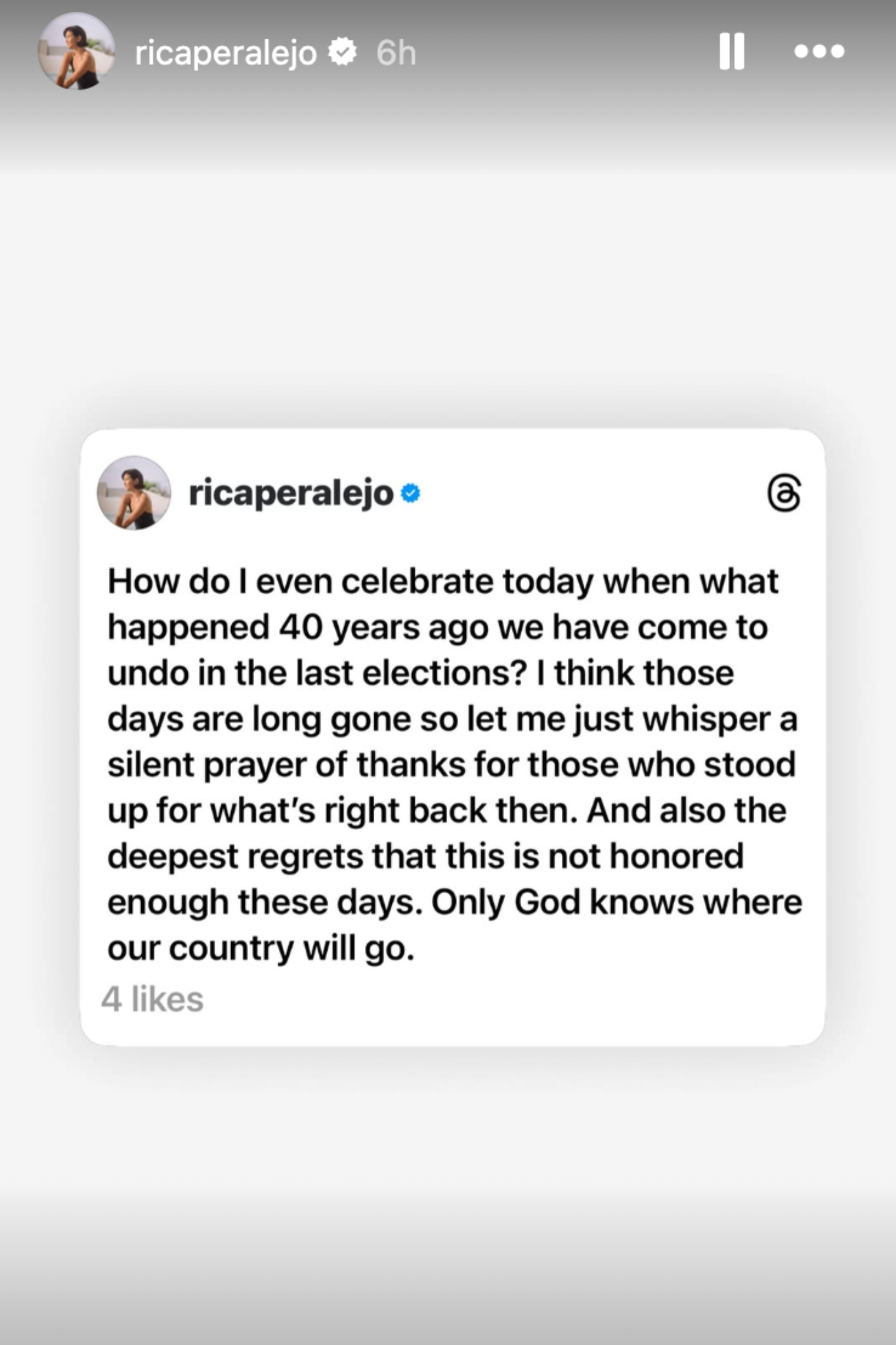896x1345 pixels.
Task: Open ricaperalejo name inside Threads card
Action: pyautogui.click(x=291, y=493)
